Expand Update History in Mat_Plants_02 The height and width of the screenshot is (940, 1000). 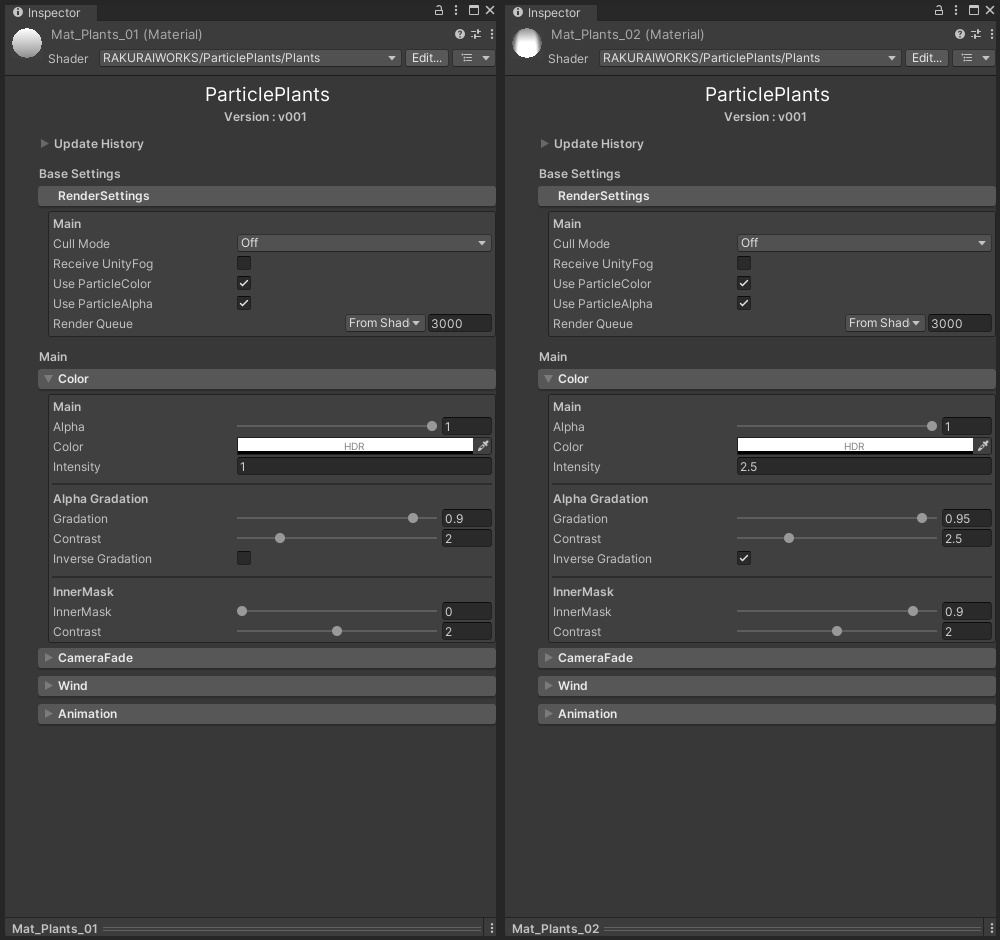(x=544, y=143)
